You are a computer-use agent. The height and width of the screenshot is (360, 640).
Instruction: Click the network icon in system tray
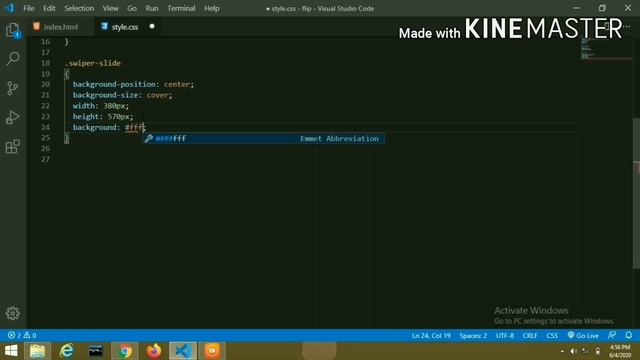tap(585, 351)
